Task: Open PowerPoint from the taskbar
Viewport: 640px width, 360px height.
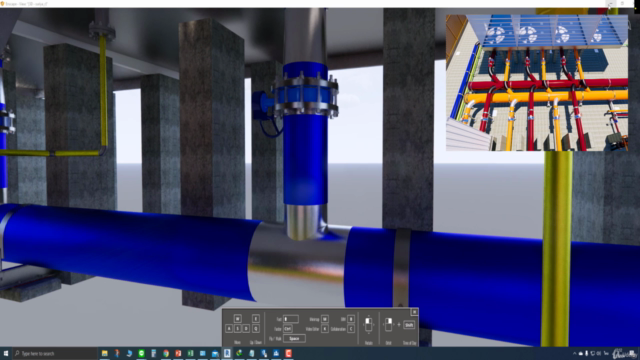Action: [178, 353]
